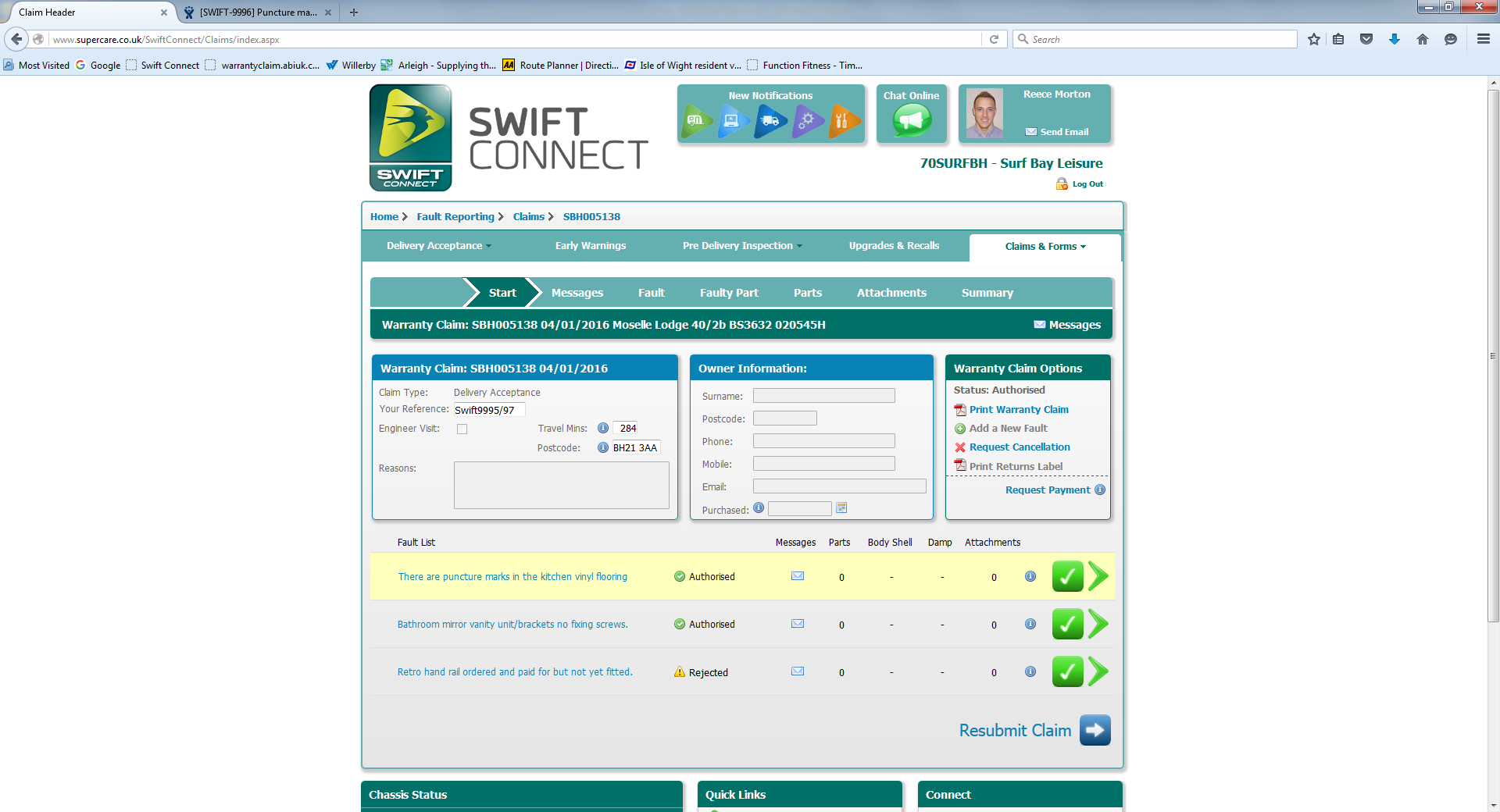Screen dimensions: 1500x812
Task: Open the orange tools notification icon
Action: (845, 121)
